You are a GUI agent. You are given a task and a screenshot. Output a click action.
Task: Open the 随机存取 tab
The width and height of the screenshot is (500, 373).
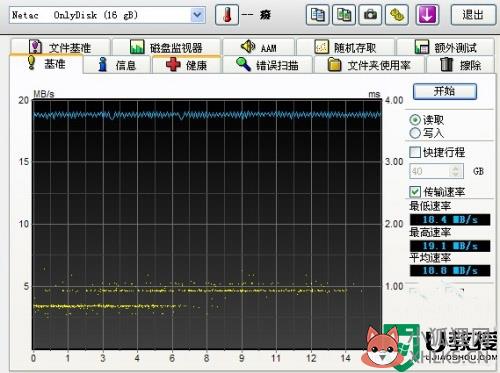tap(345, 47)
